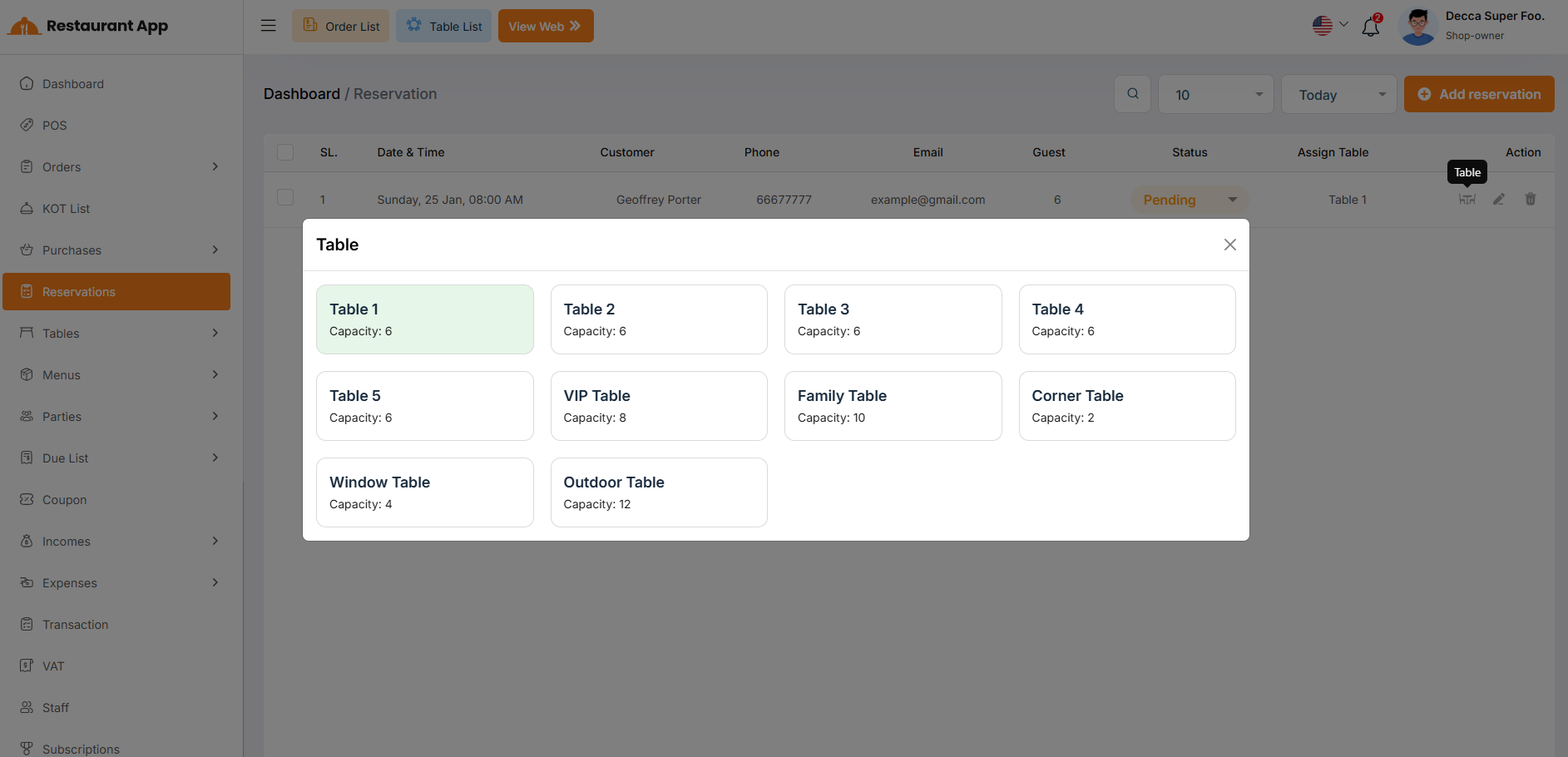Click the Add reservation button
The image size is (1568, 757).
(x=1478, y=94)
